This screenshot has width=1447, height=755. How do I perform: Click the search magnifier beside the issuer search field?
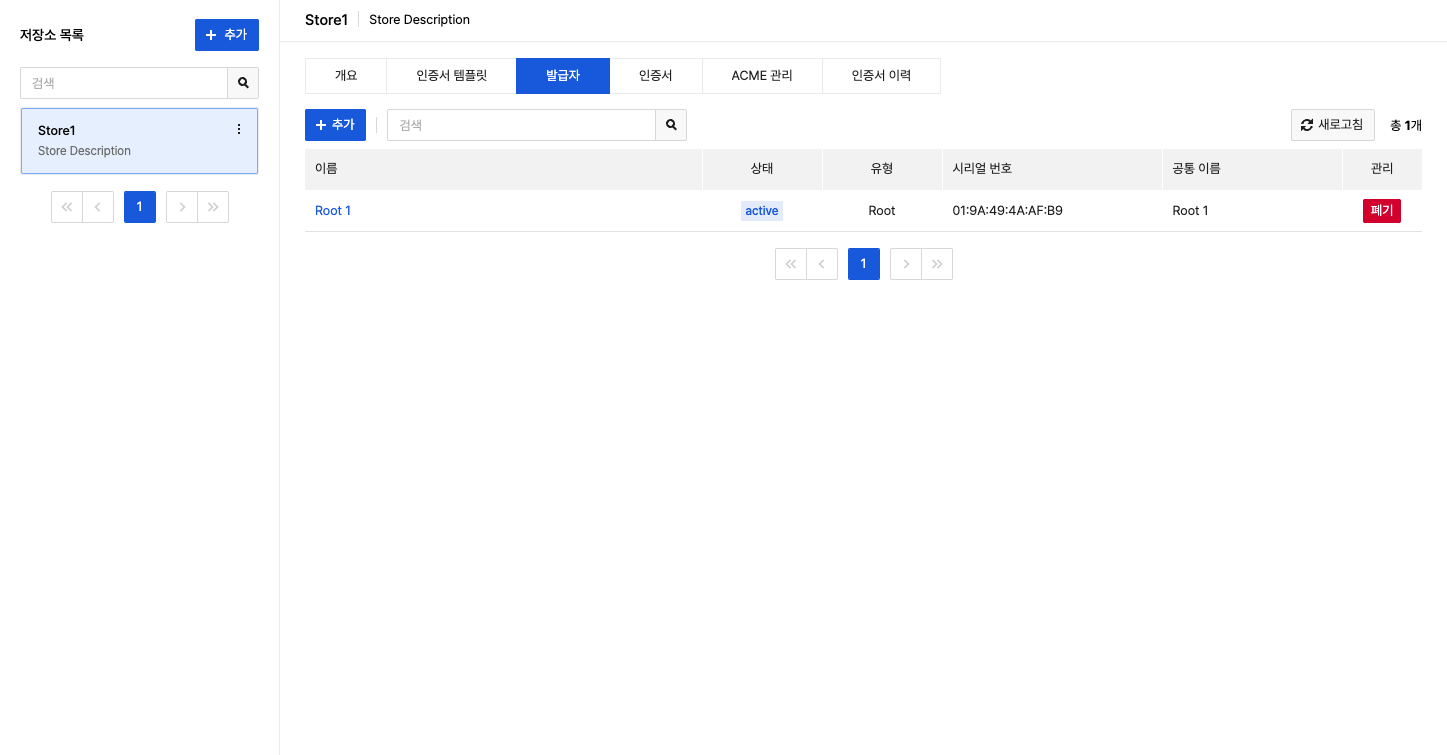(670, 124)
